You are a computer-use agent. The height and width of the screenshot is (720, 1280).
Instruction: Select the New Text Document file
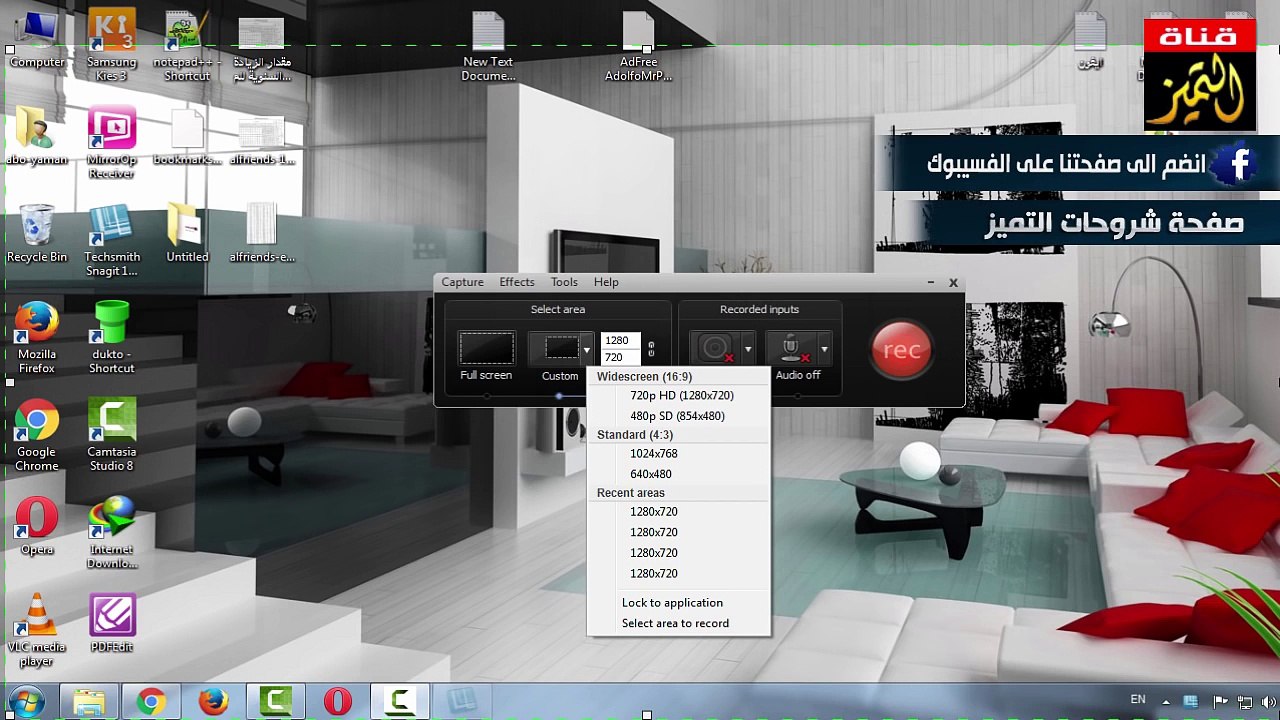(488, 46)
